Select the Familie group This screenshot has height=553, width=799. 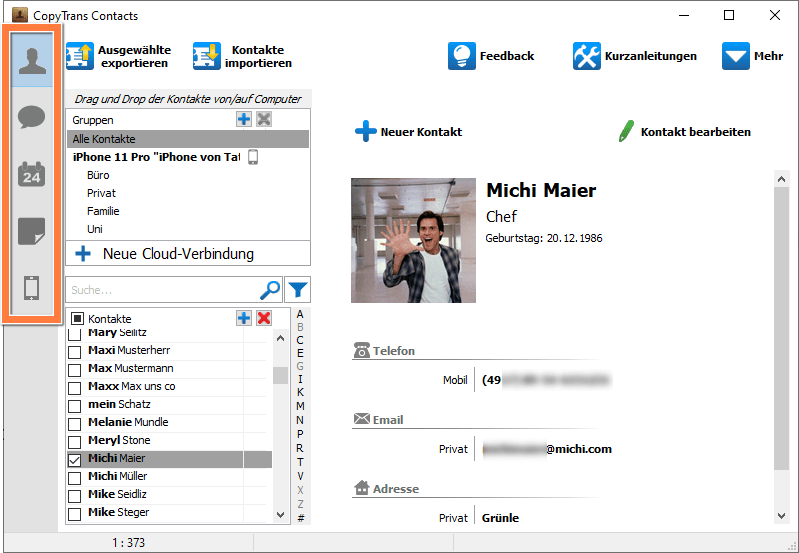pyautogui.click(x=103, y=211)
